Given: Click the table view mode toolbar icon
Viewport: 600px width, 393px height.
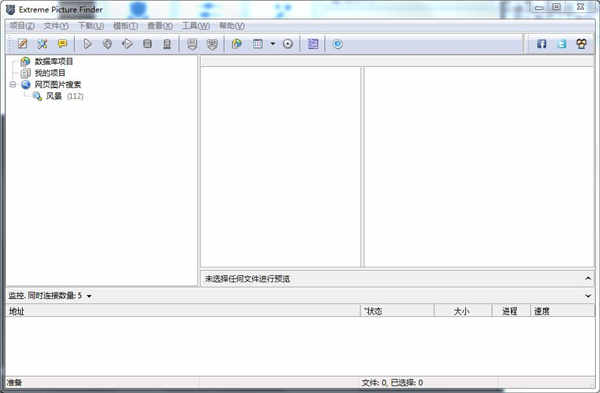Looking at the screenshot, I should pos(258,44).
